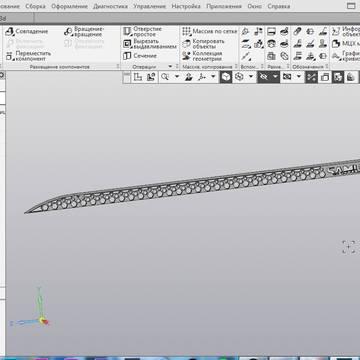
Task: Open the Оформление menu
Action: (x=69, y=6)
